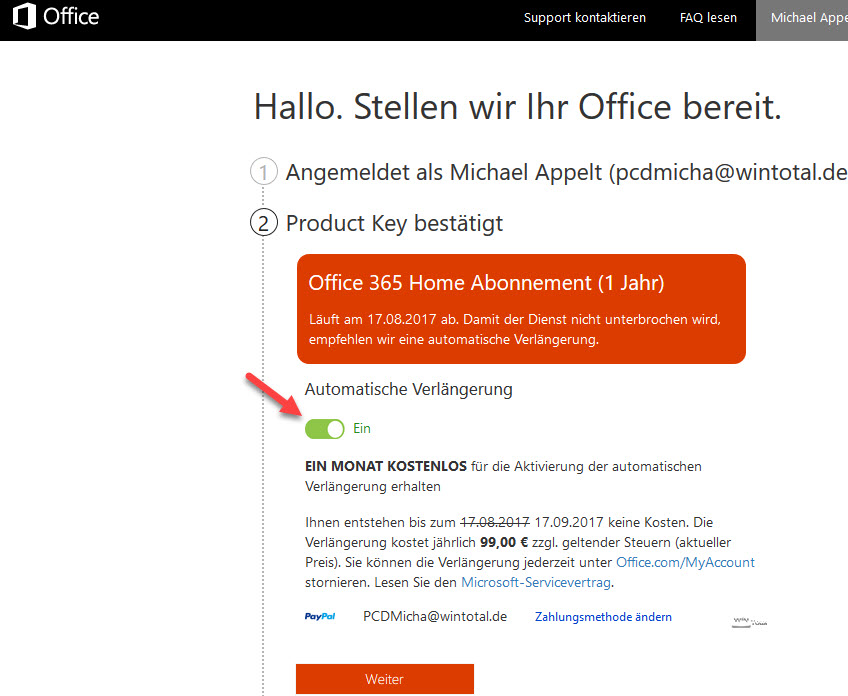Image resolution: width=848 pixels, height=696 pixels.
Task: Click the red arrow annotation
Action: [x=271, y=394]
